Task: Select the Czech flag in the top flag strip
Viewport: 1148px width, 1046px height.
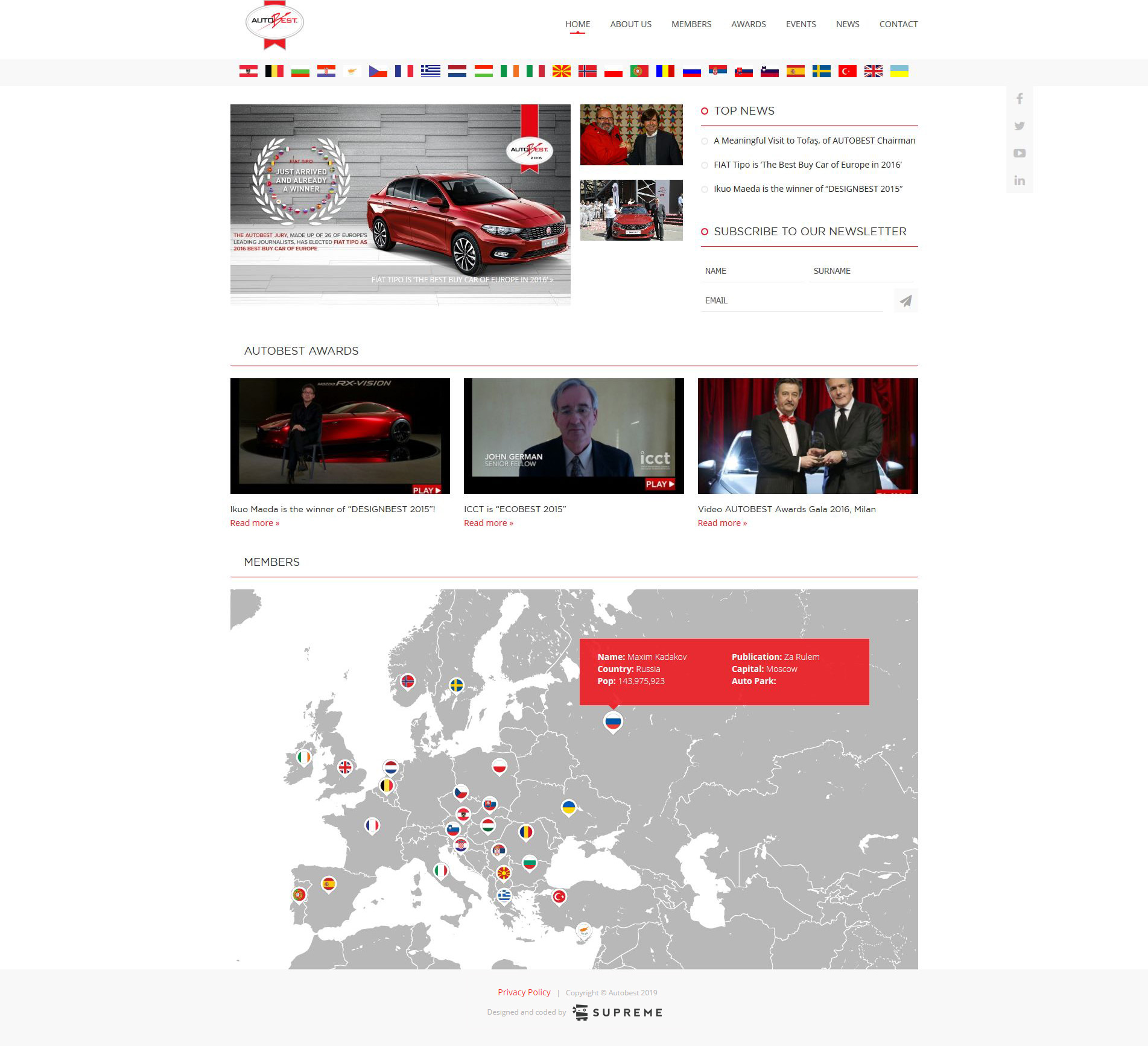Action: 378,72
